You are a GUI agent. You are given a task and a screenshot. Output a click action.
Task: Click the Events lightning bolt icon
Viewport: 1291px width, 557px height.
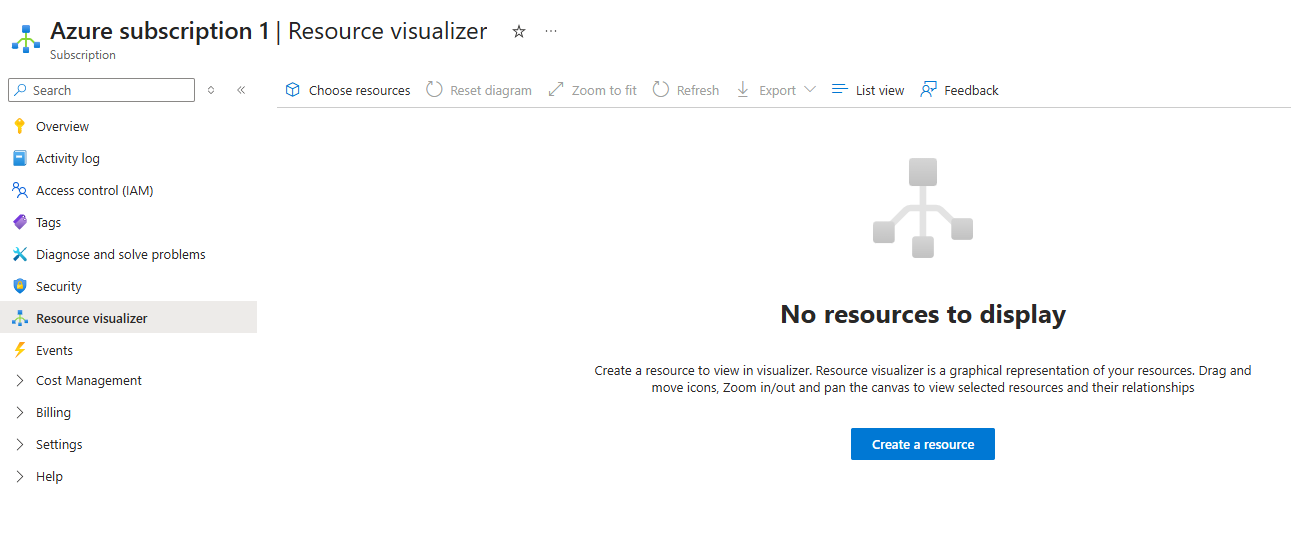pos(20,350)
